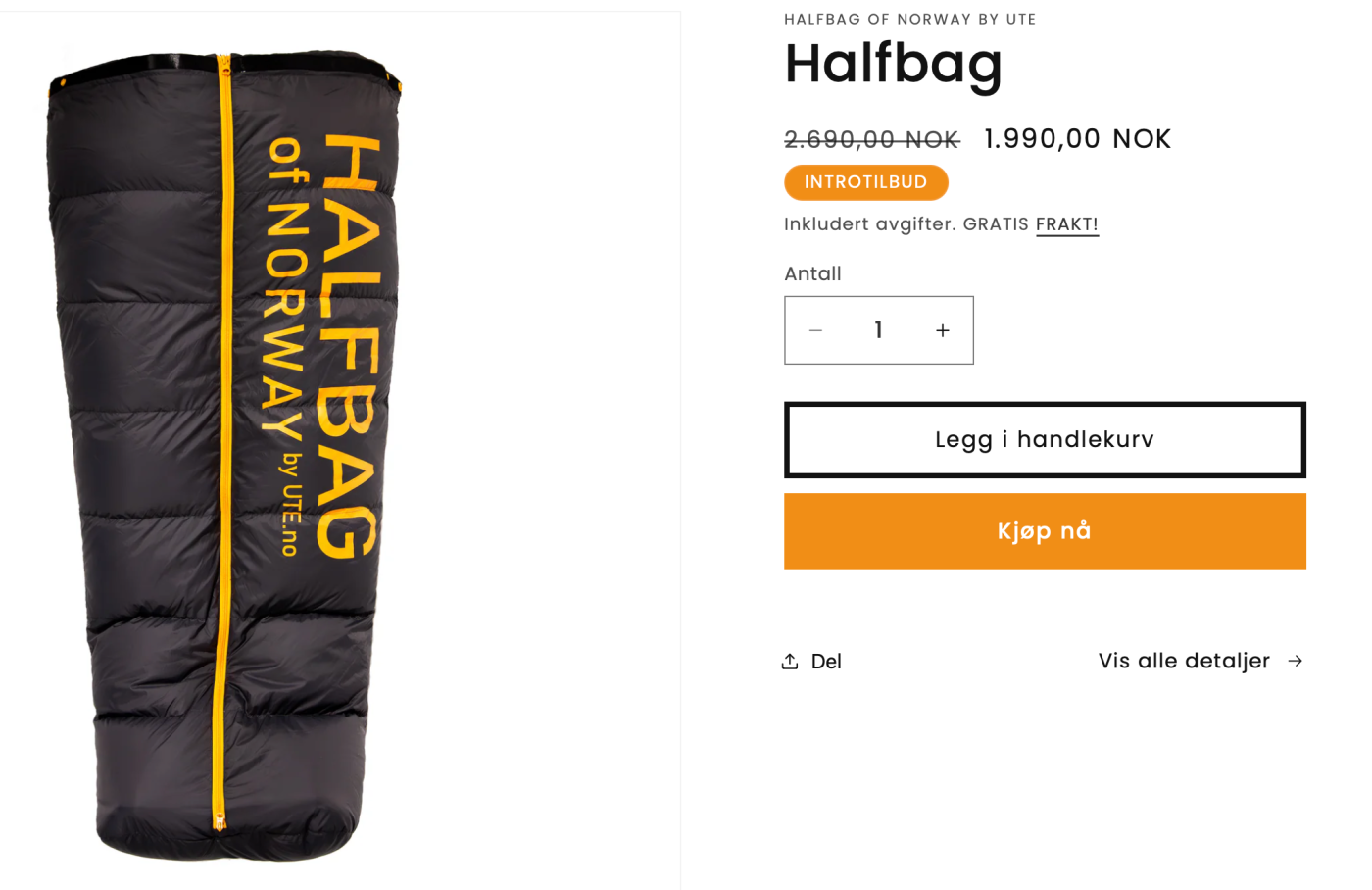Screen dimensions: 1372x890
Task: Click vendor text HALFBAG OF NORWAY BY UTE
Action: click(x=910, y=19)
